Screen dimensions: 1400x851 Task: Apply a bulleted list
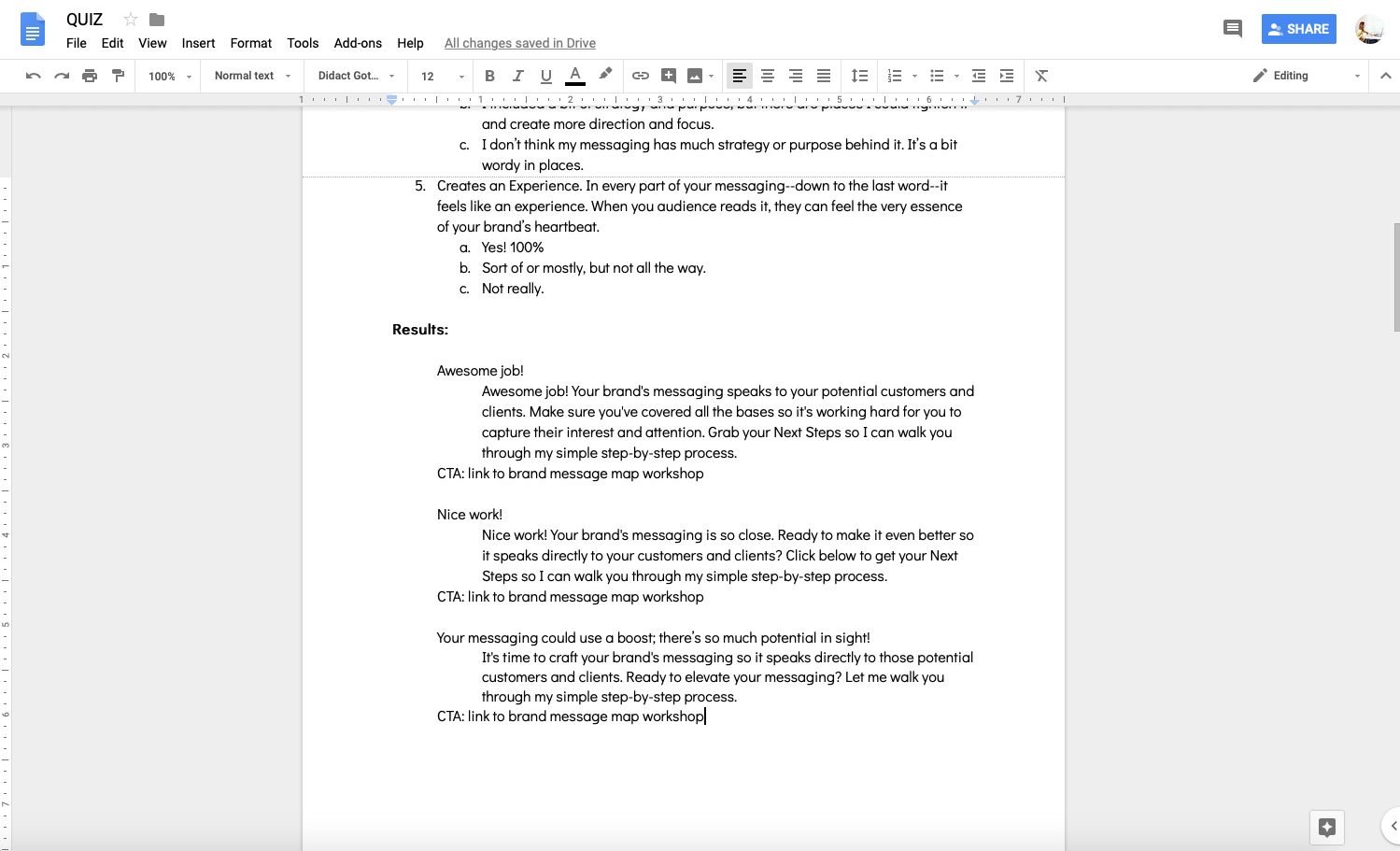[937, 76]
